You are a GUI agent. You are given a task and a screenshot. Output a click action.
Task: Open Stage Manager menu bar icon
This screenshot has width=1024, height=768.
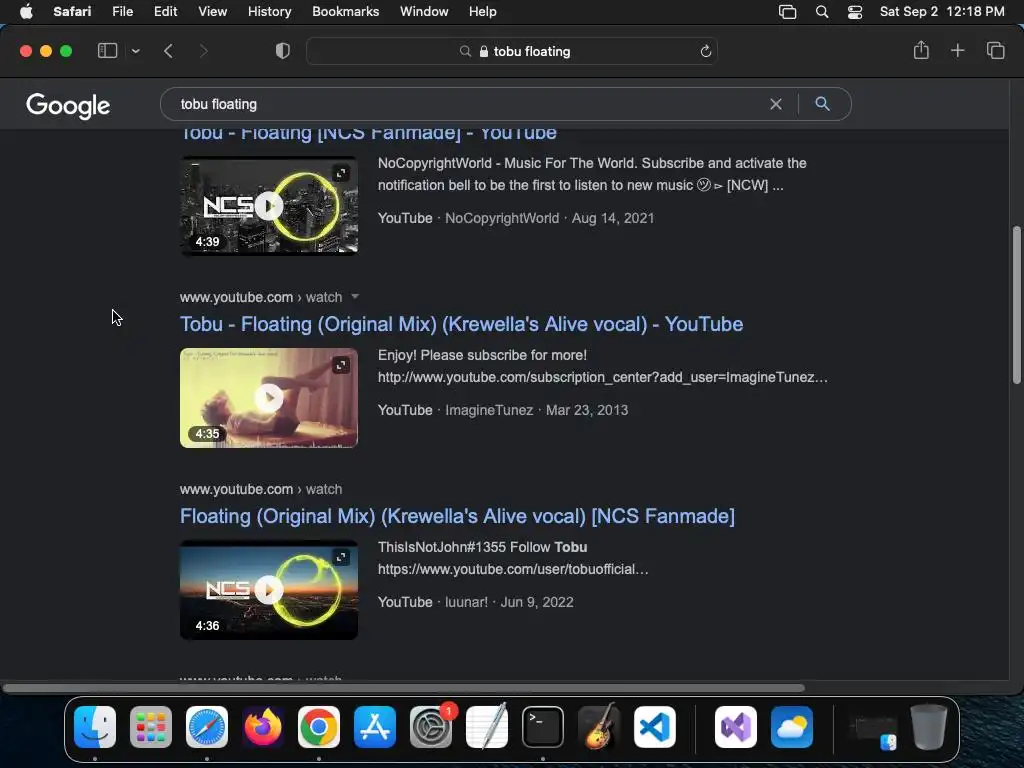[788, 12]
